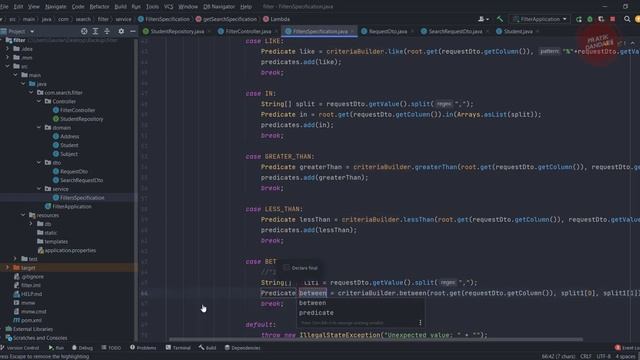Select FilterApplication class in tree
640x360 pixels.
tap(72, 206)
